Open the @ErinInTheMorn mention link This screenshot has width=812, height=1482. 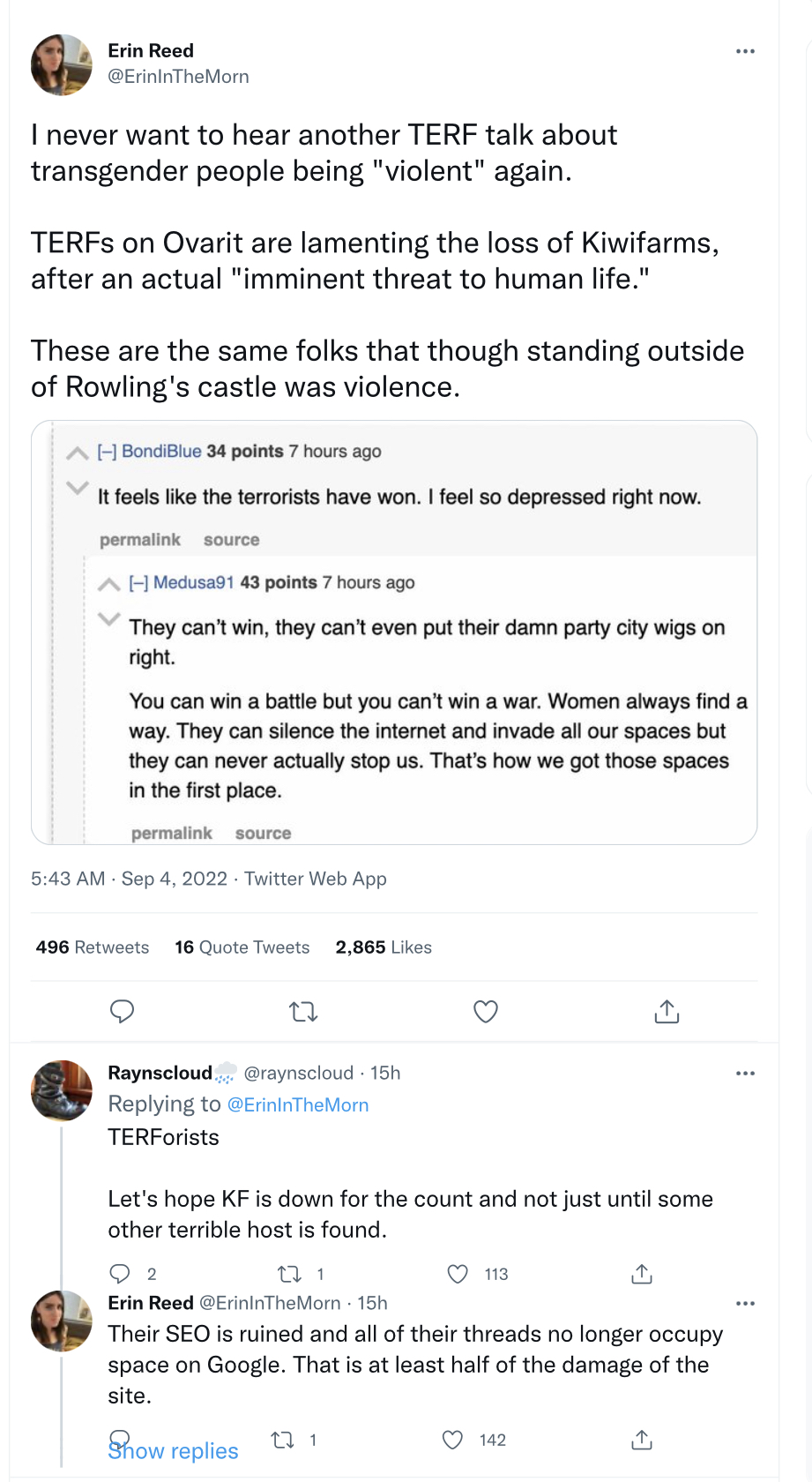click(298, 1104)
